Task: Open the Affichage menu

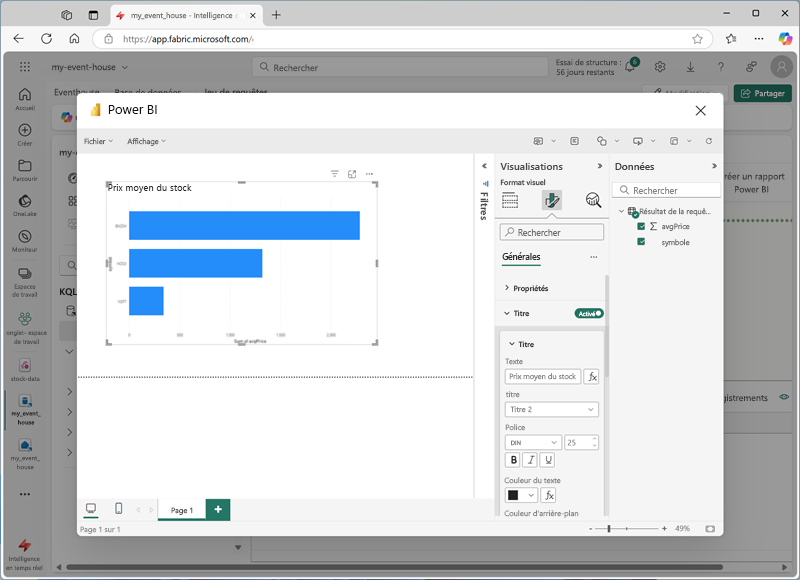Action: click(146, 141)
